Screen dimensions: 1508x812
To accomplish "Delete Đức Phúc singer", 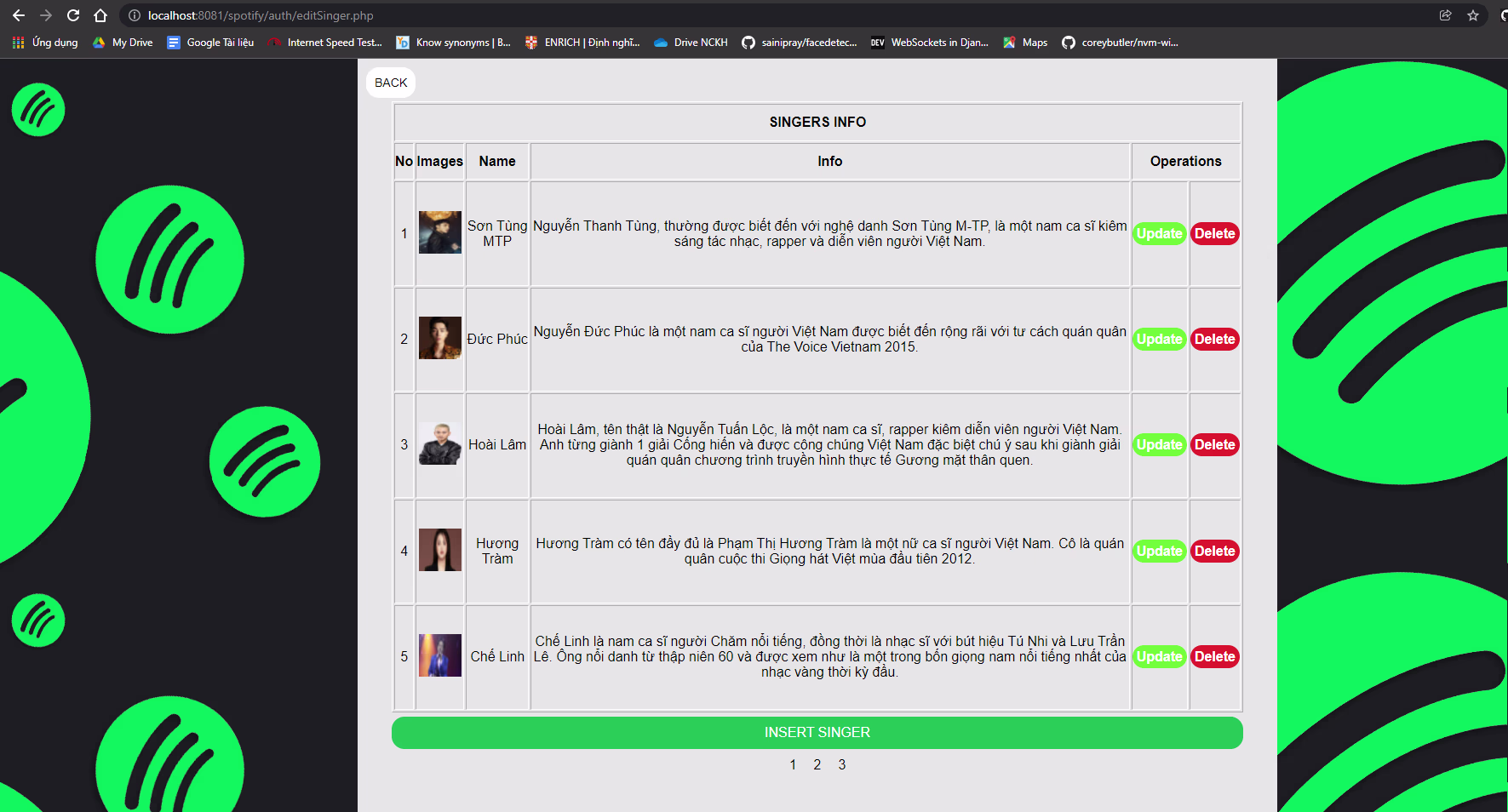I will (1215, 339).
